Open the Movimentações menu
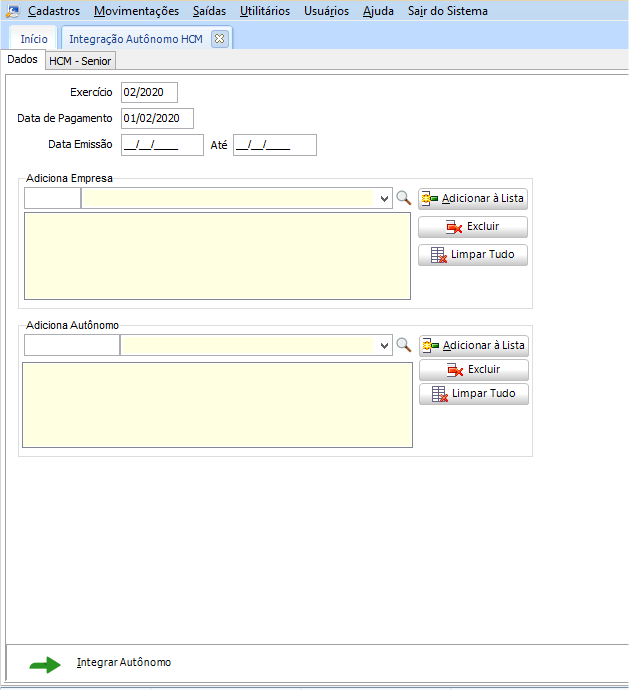The width and height of the screenshot is (629, 690). [136, 11]
